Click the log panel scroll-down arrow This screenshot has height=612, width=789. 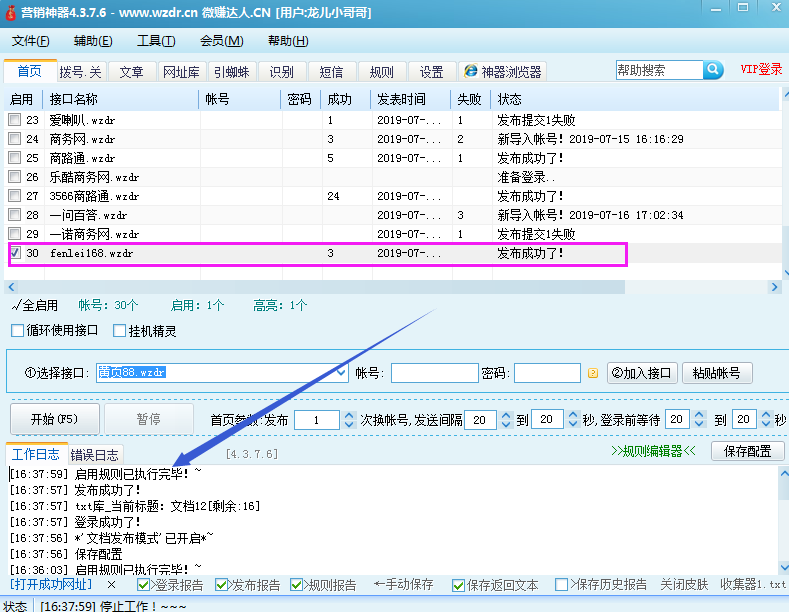point(784,568)
